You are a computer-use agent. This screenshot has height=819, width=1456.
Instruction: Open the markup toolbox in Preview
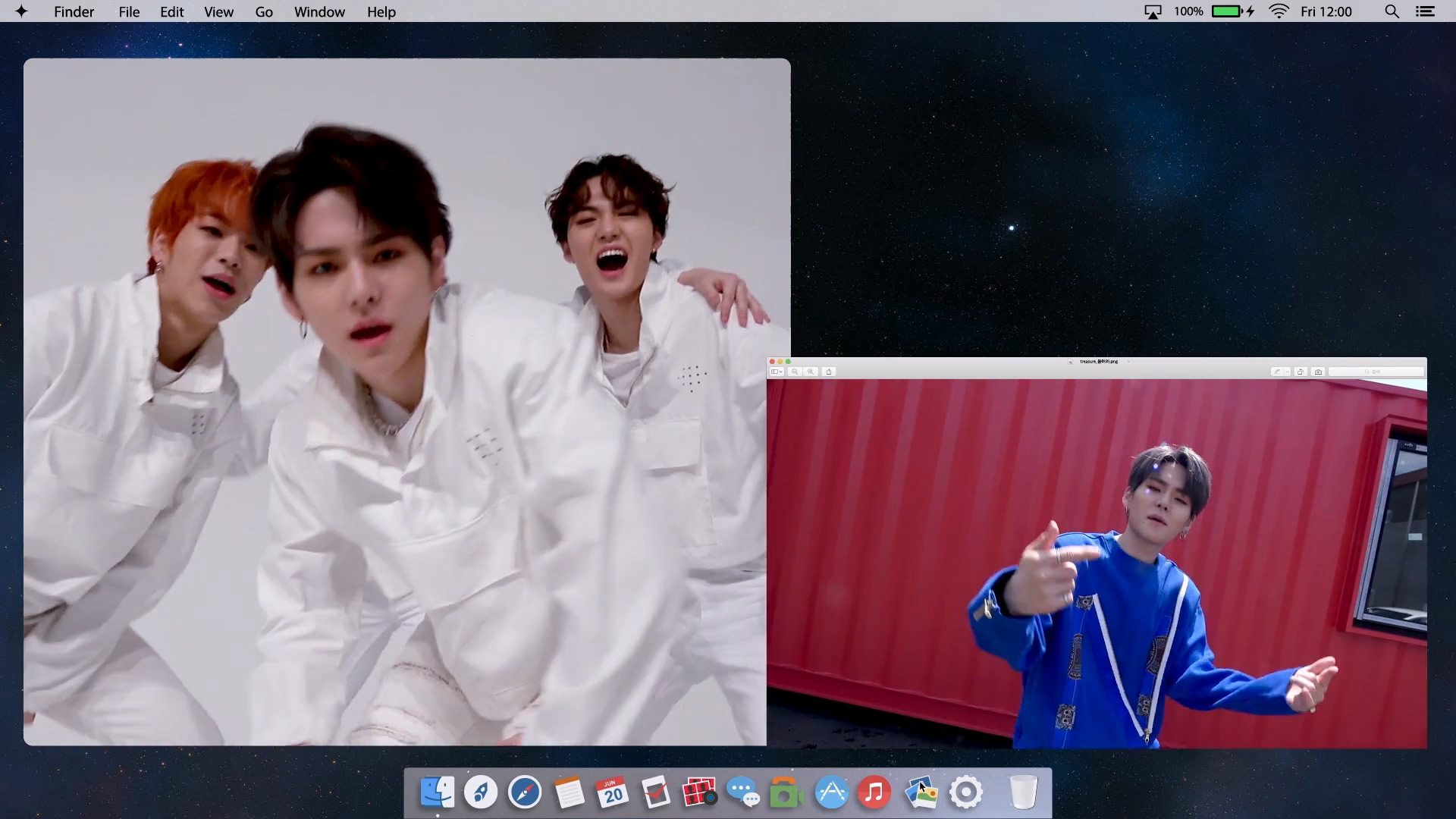coord(1318,372)
